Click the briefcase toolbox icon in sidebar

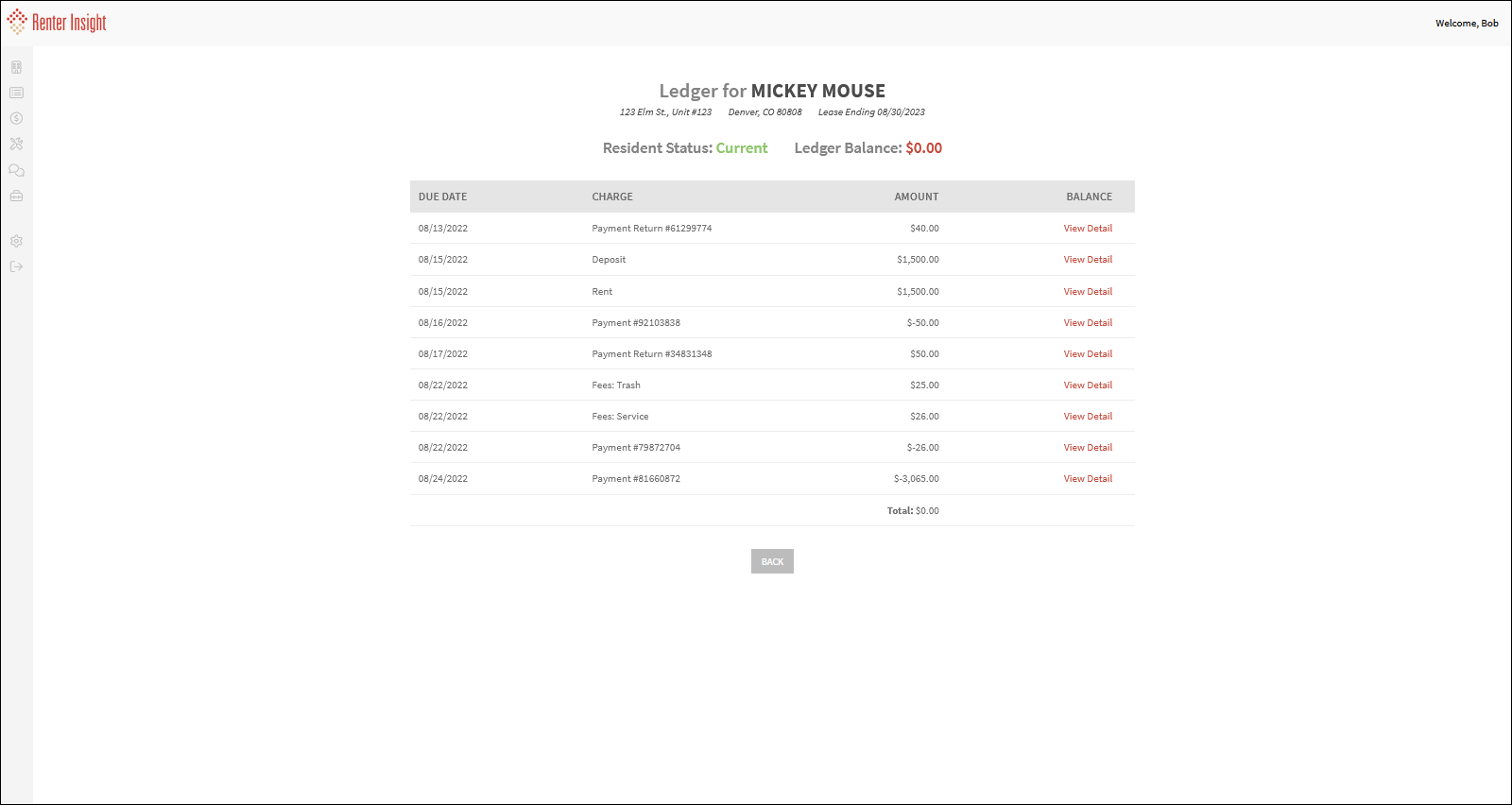[x=16, y=197]
